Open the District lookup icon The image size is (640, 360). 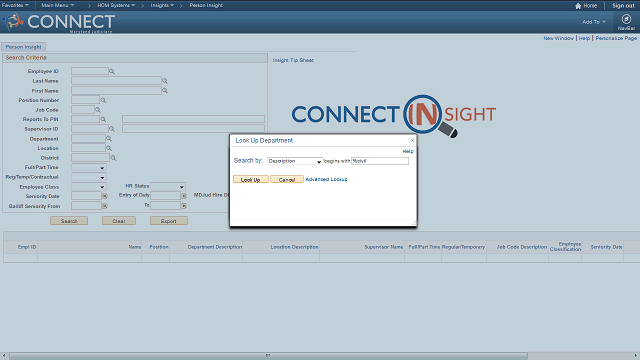113,158
